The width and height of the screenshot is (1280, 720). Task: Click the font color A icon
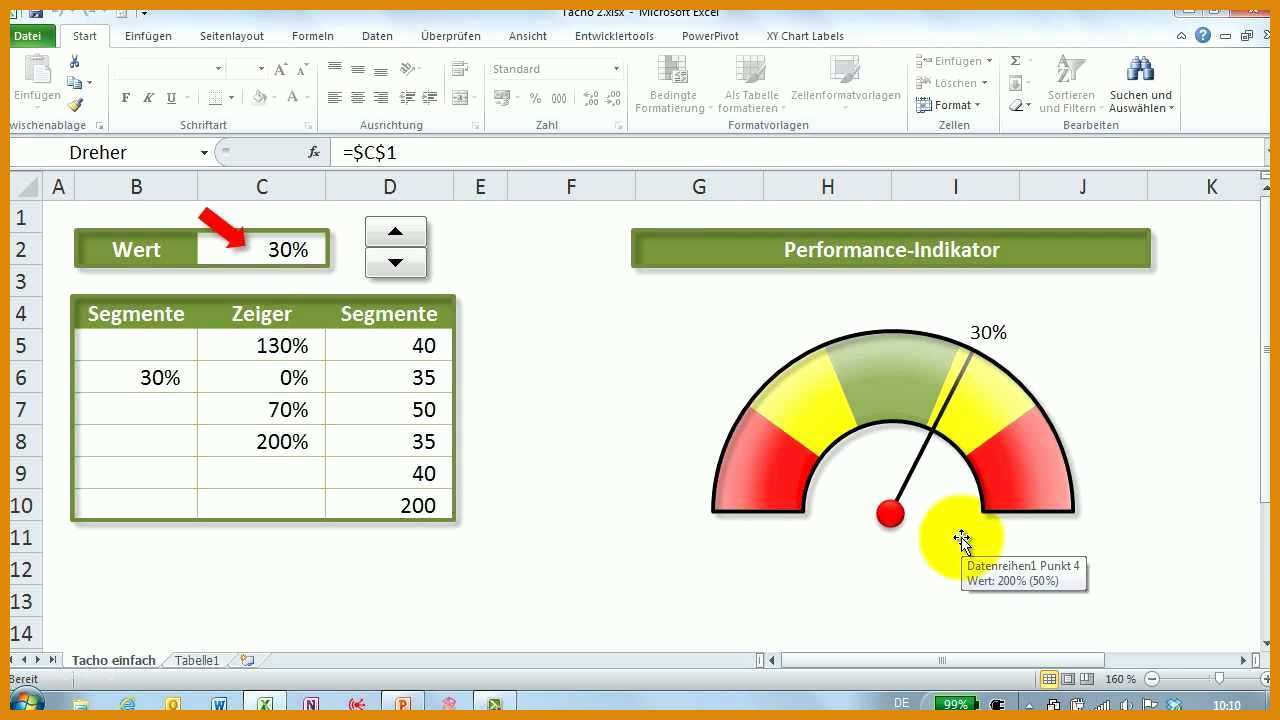pyautogui.click(x=293, y=98)
